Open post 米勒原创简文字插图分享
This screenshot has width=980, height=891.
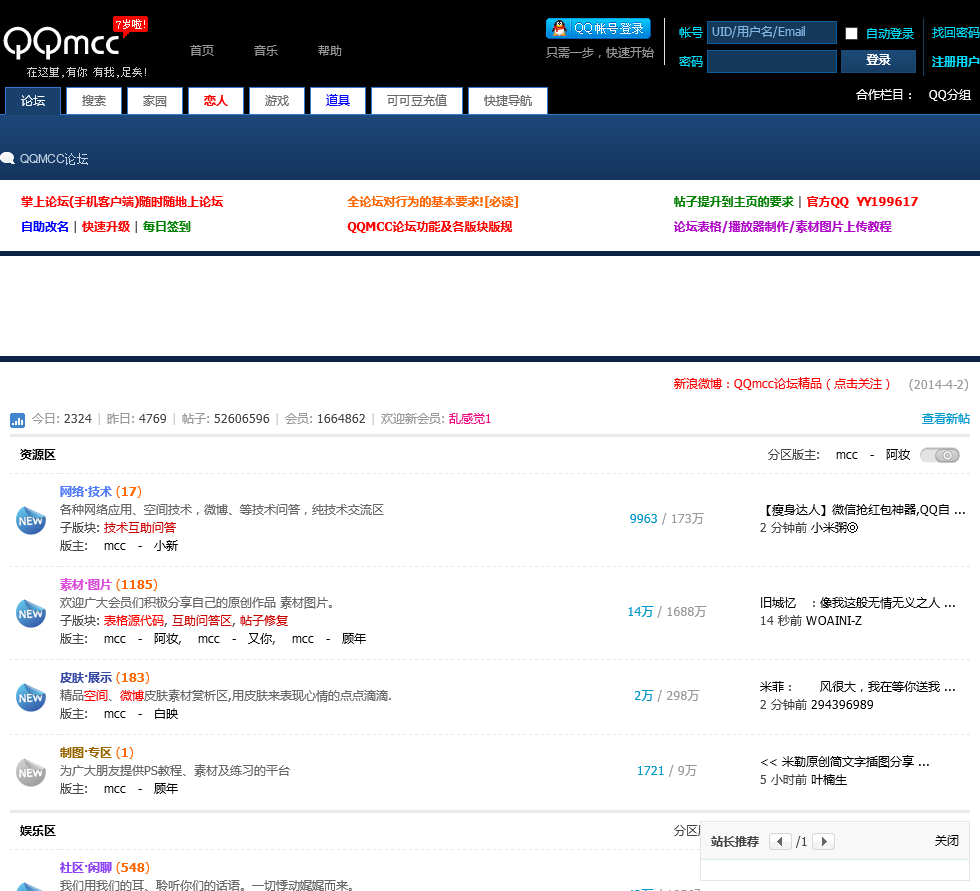(x=844, y=762)
